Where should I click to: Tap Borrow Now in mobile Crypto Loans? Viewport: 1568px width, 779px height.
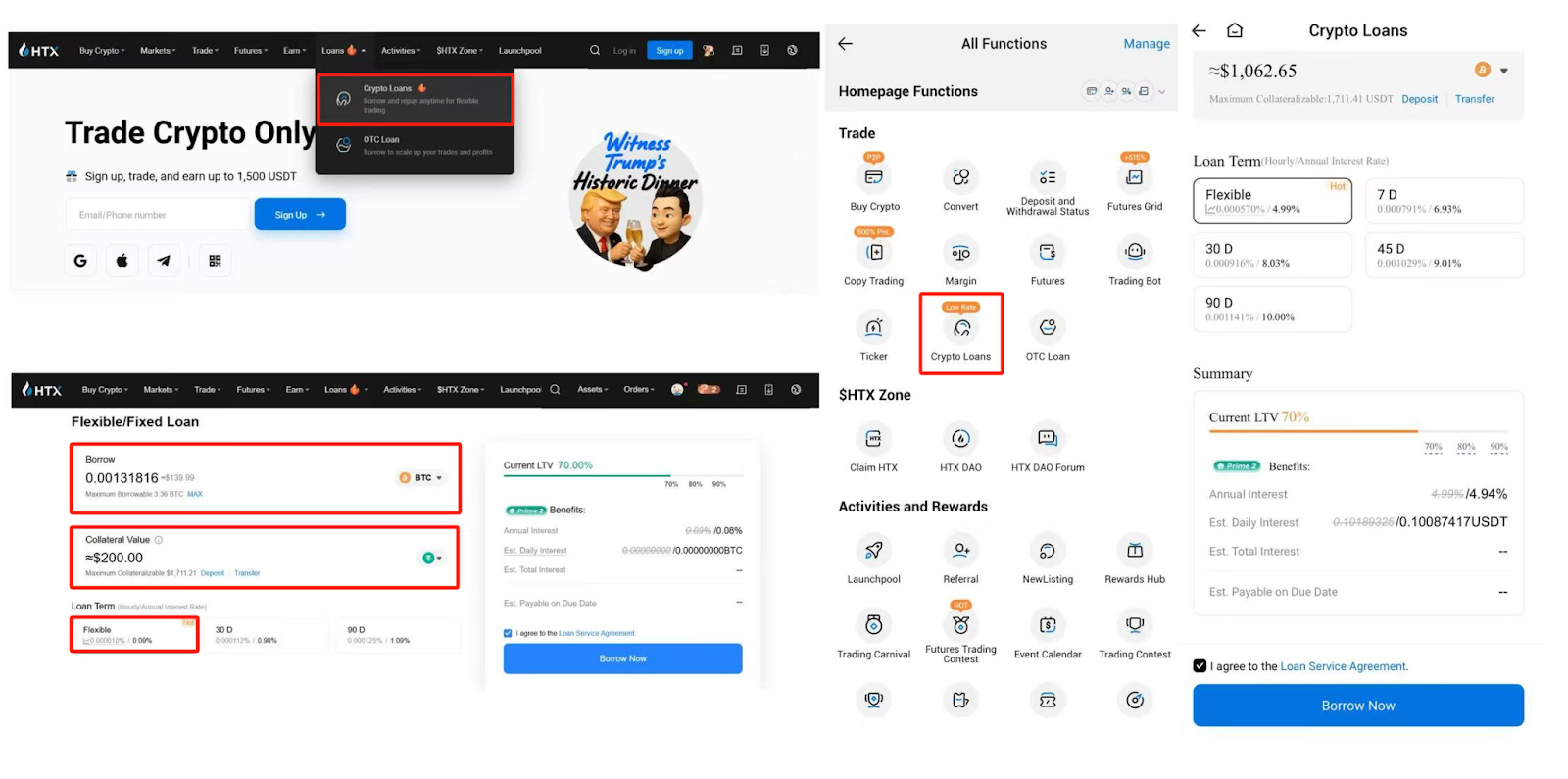tap(1357, 706)
